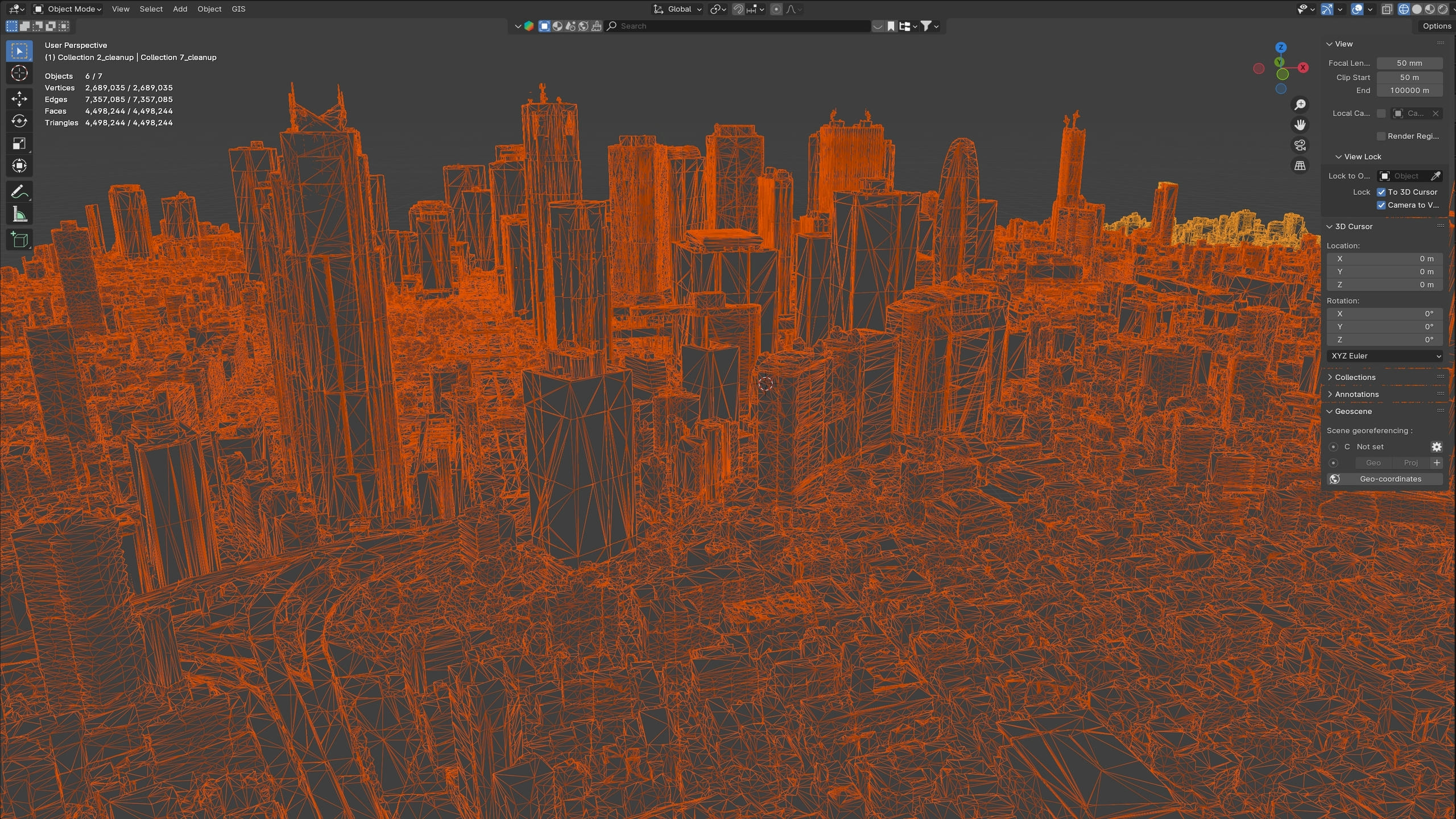Open the View menu

point(121,9)
